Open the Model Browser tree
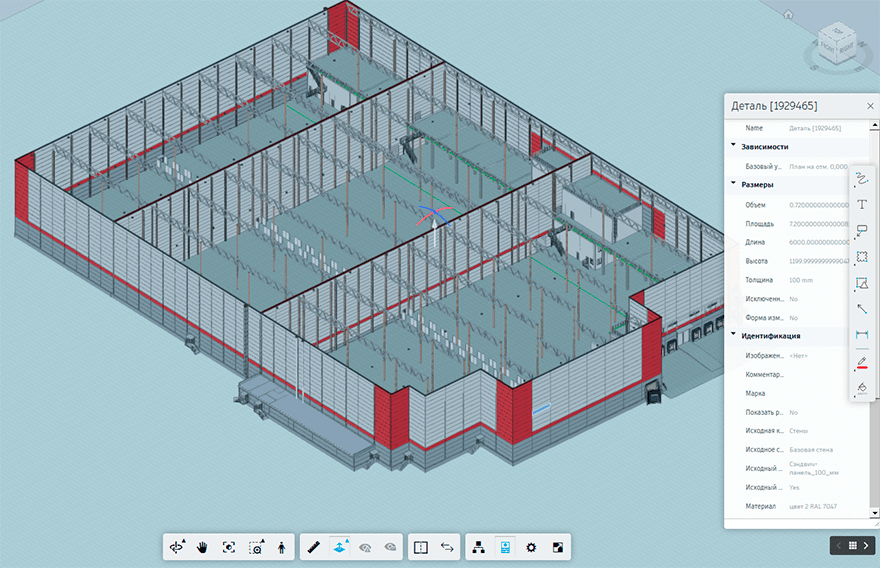Image resolution: width=880 pixels, height=568 pixels. point(479,547)
